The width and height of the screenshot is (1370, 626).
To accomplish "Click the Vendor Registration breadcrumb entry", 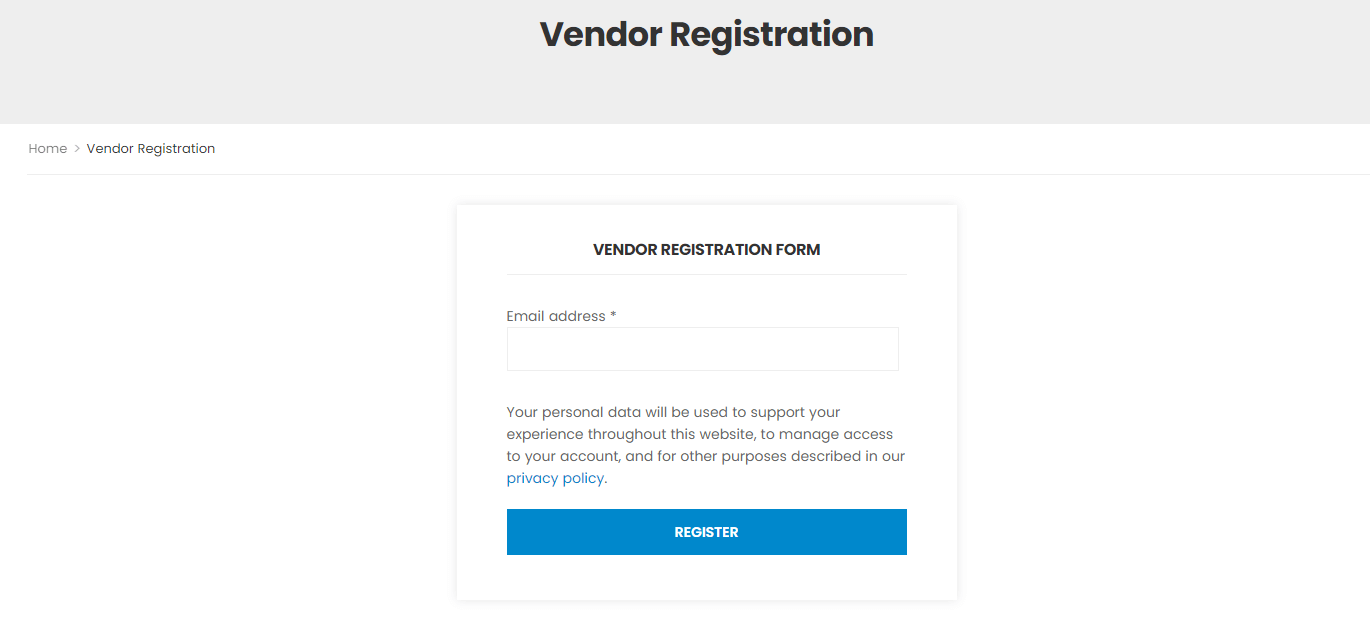I will tap(150, 148).
